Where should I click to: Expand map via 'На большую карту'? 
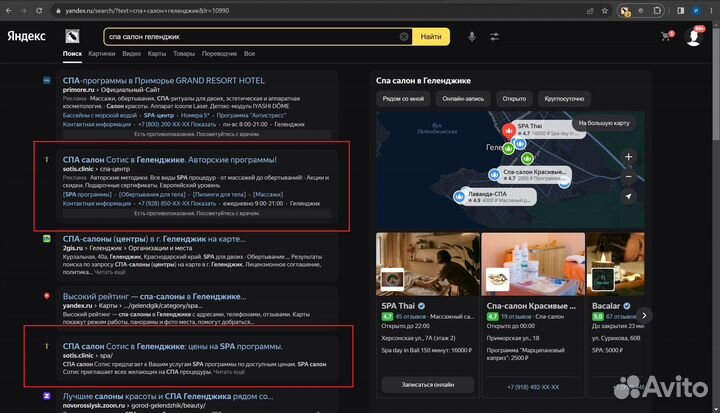pos(604,123)
